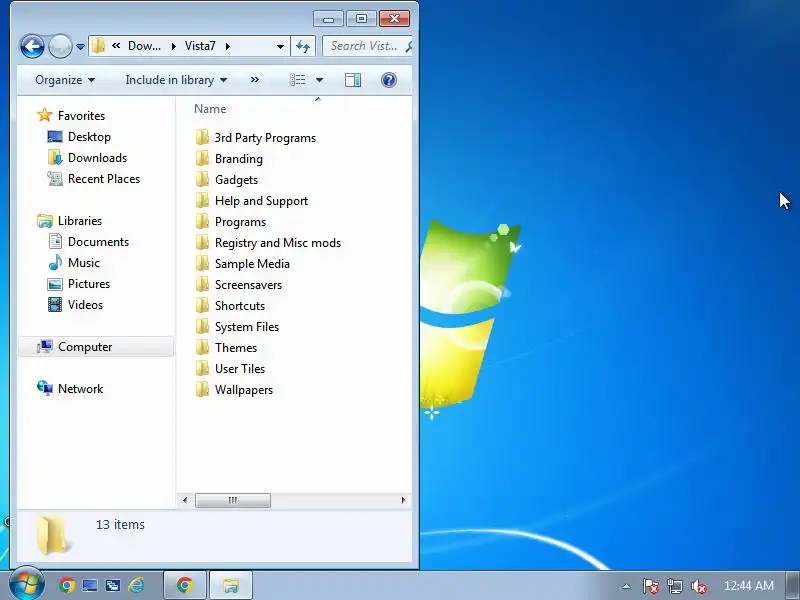Select the System Files folder name
The width and height of the screenshot is (800, 600).
tap(247, 327)
